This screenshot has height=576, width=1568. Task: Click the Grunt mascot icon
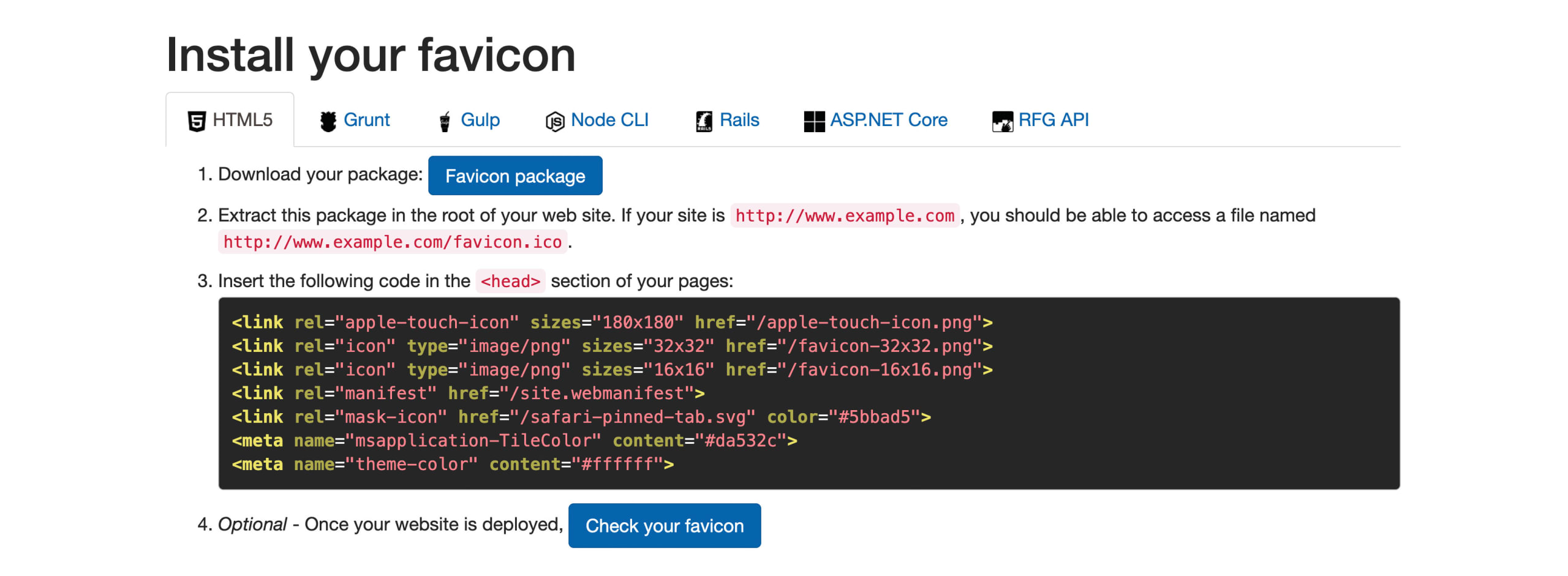click(x=328, y=120)
